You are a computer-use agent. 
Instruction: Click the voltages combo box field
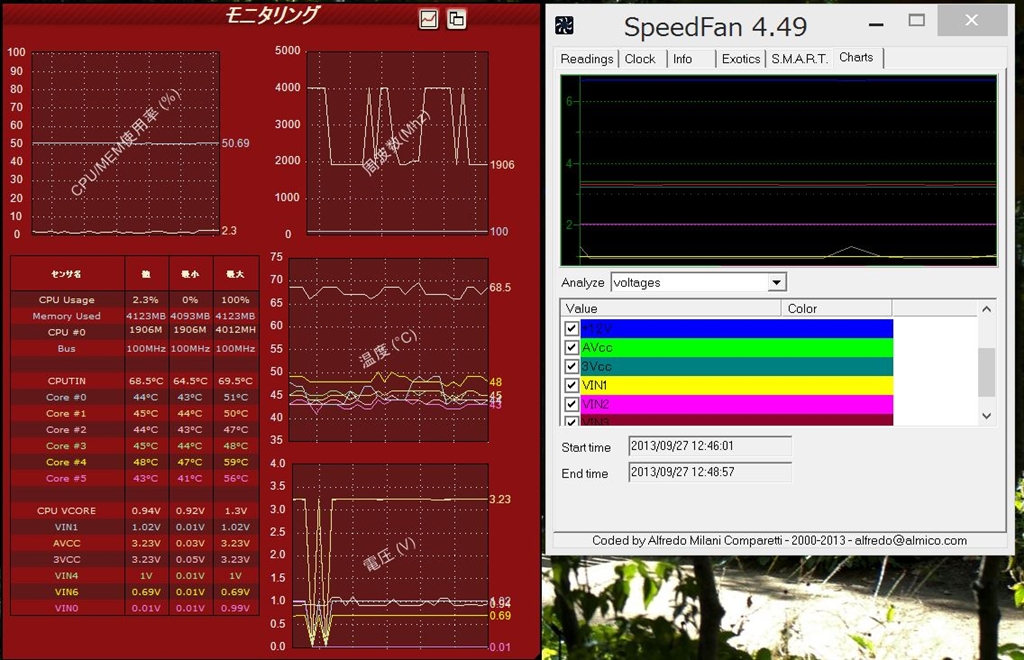click(698, 283)
